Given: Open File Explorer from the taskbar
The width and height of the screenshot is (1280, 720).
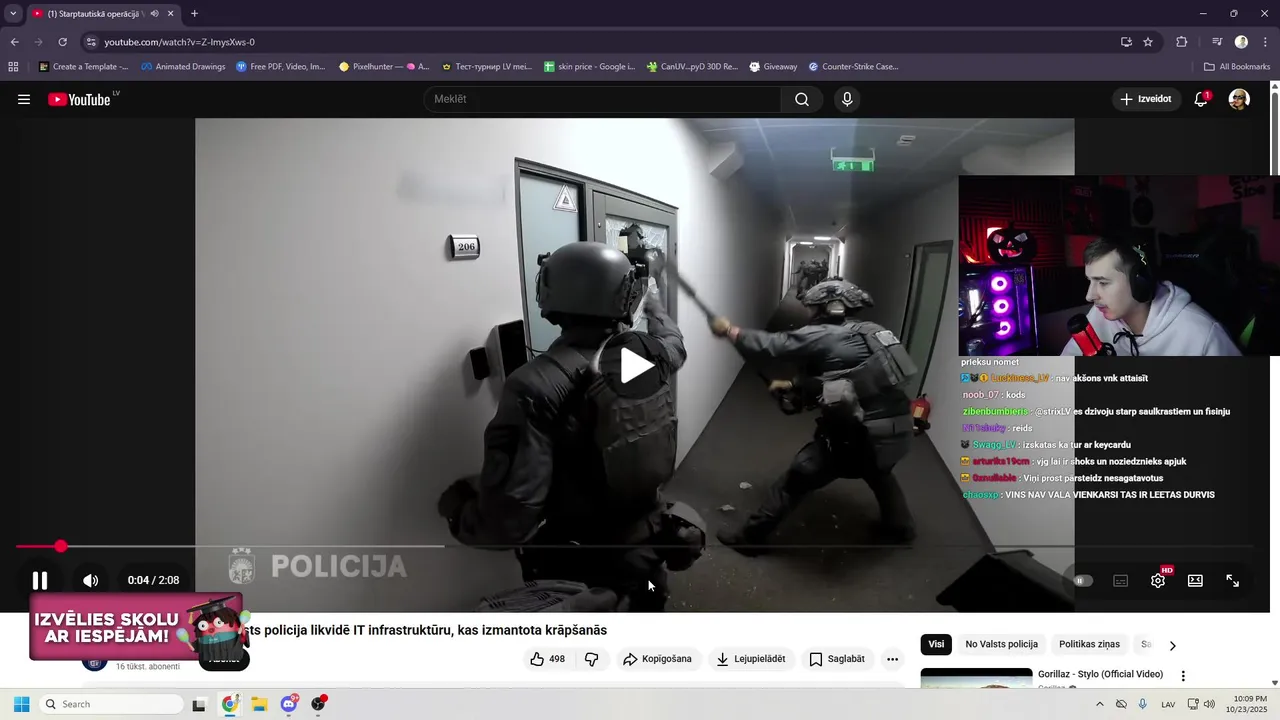Looking at the screenshot, I should click(x=259, y=704).
